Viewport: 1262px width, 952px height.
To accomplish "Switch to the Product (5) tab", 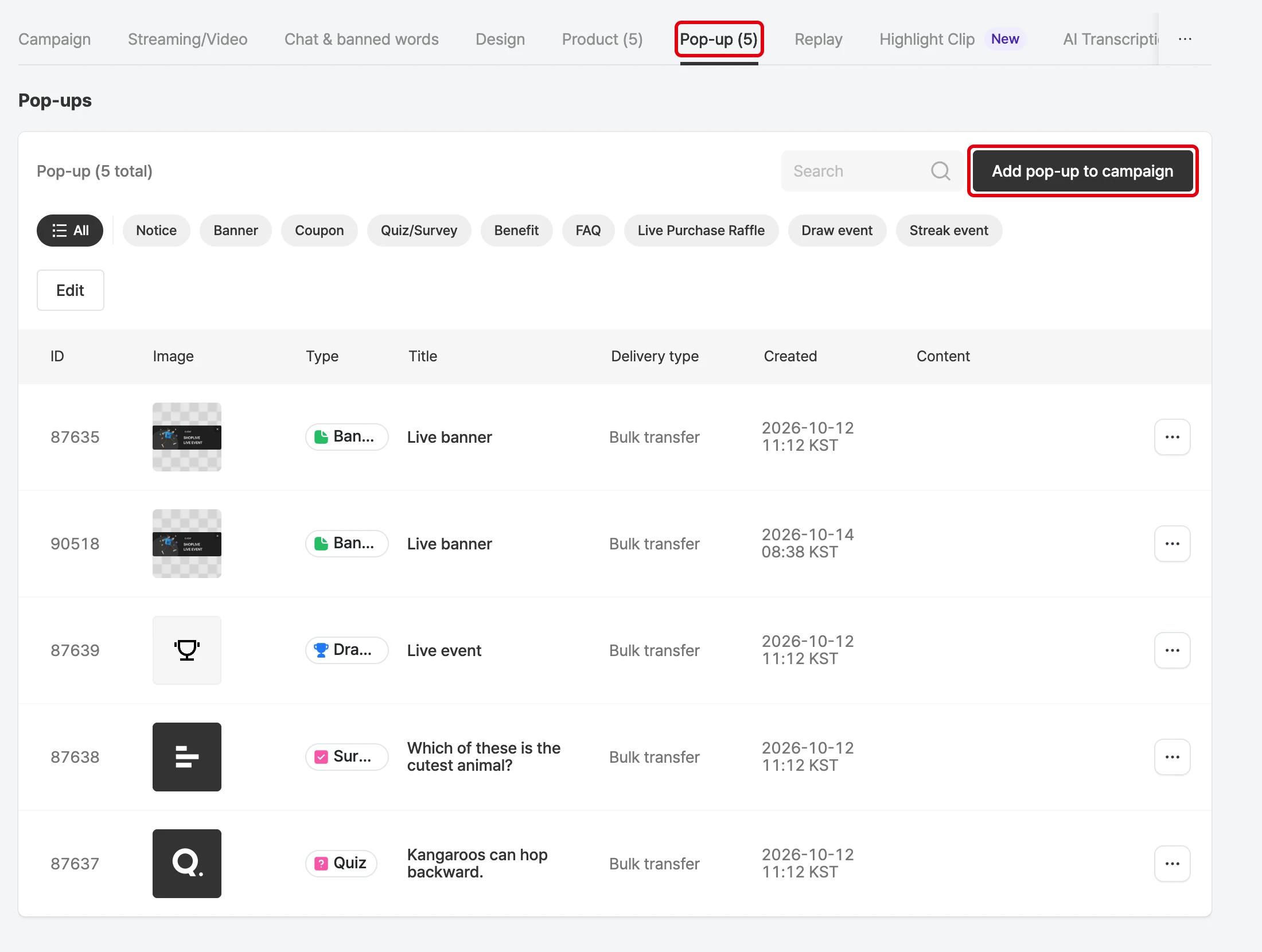I will [602, 39].
